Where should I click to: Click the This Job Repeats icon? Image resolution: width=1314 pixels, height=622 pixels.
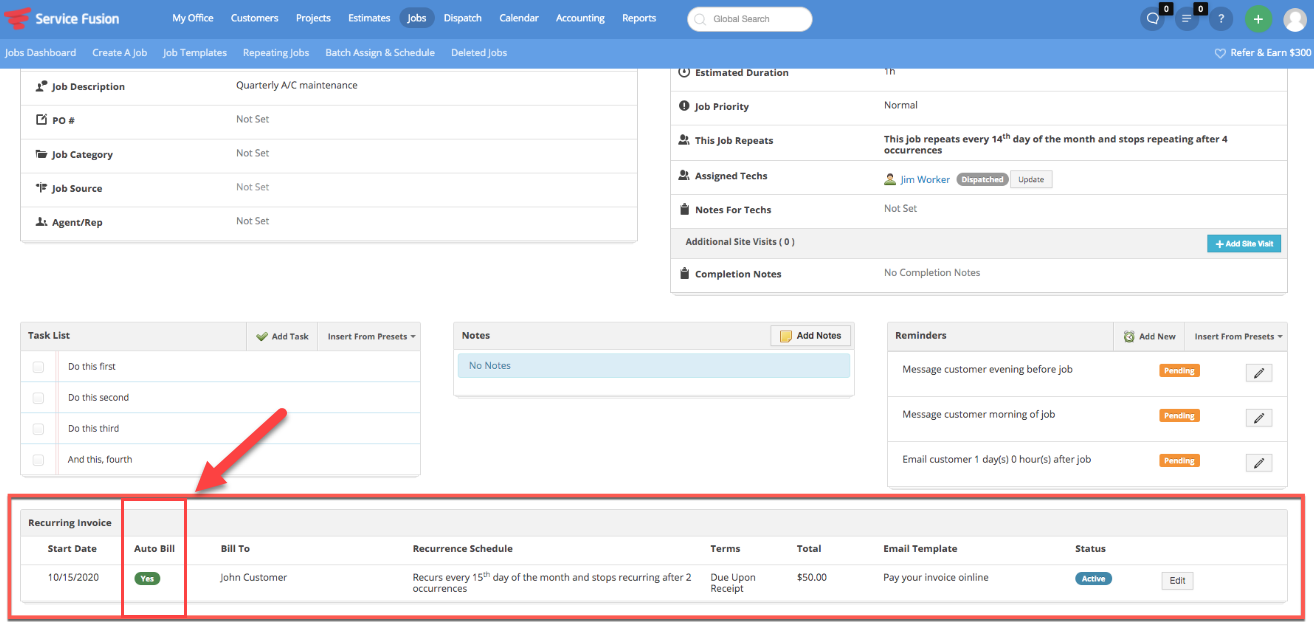684,140
